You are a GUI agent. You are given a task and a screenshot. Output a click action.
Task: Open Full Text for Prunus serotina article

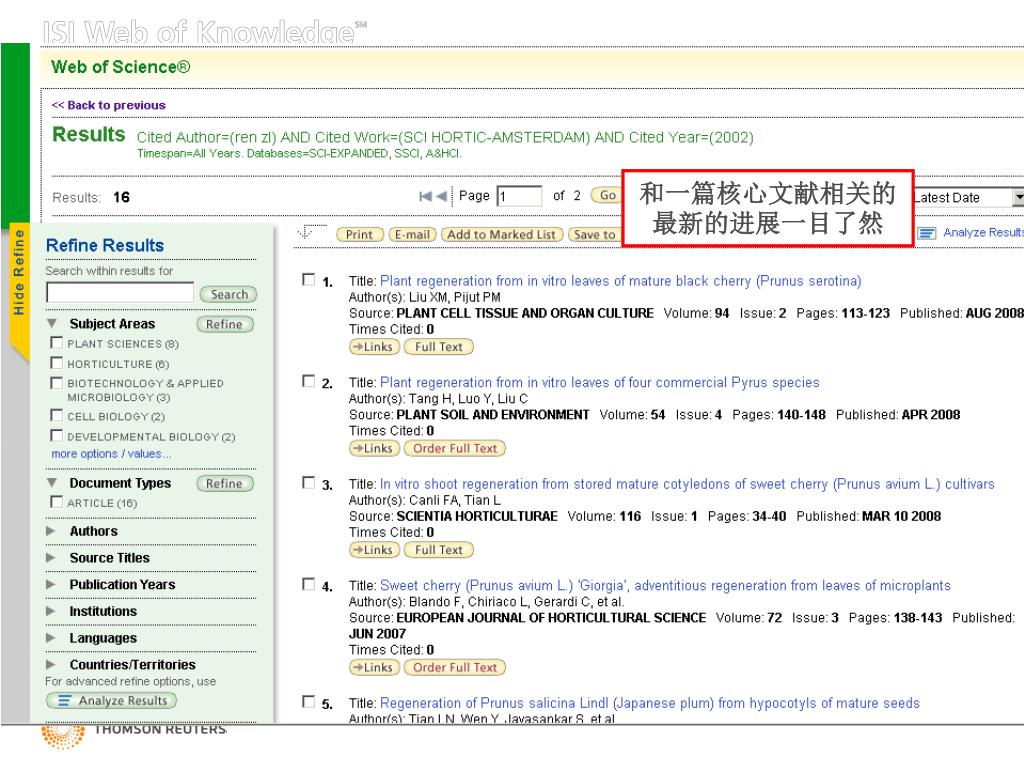[x=438, y=347]
